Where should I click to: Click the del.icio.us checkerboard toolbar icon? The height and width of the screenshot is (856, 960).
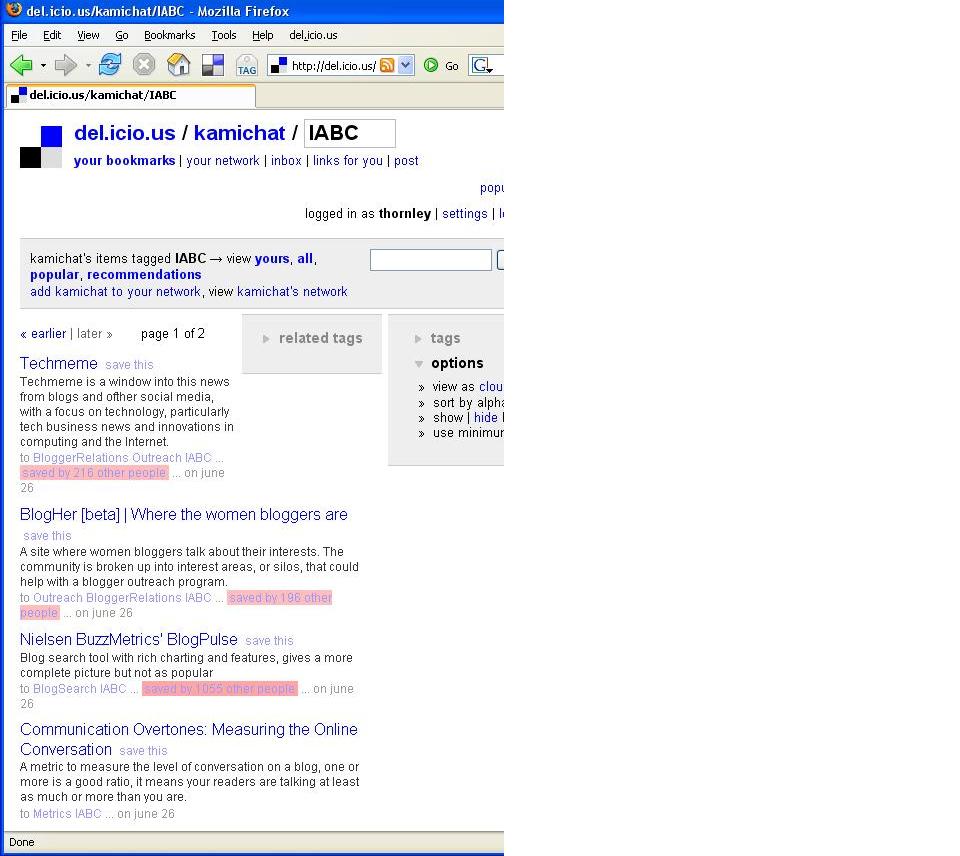click(212, 65)
